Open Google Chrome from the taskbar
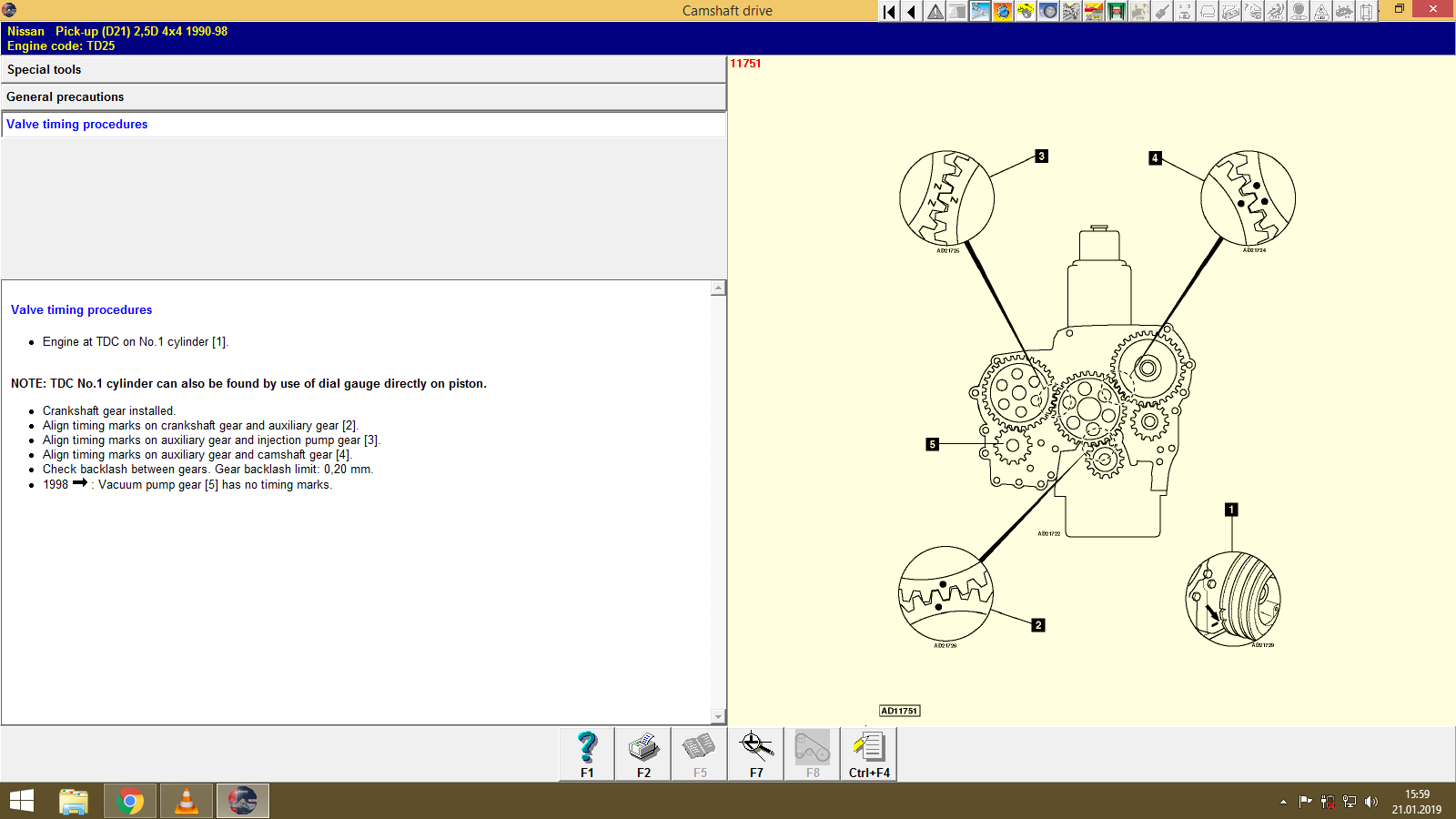The image size is (1456, 819). [129, 801]
